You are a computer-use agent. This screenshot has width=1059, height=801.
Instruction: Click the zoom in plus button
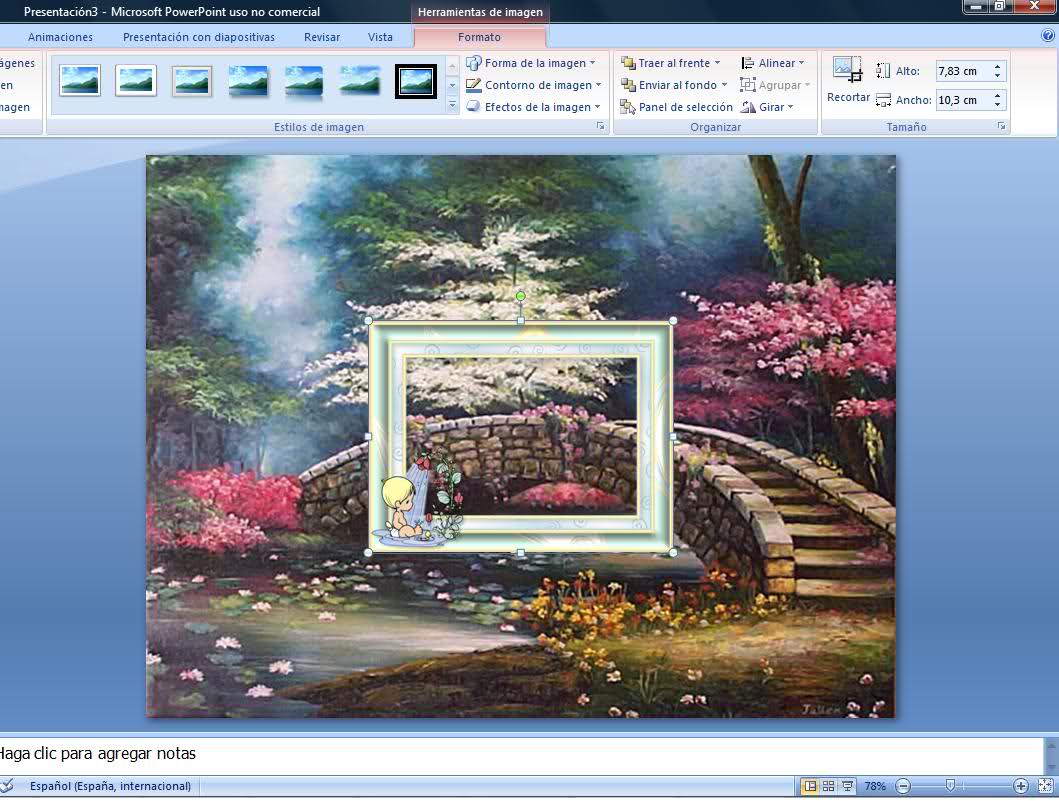coord(1021,786)
